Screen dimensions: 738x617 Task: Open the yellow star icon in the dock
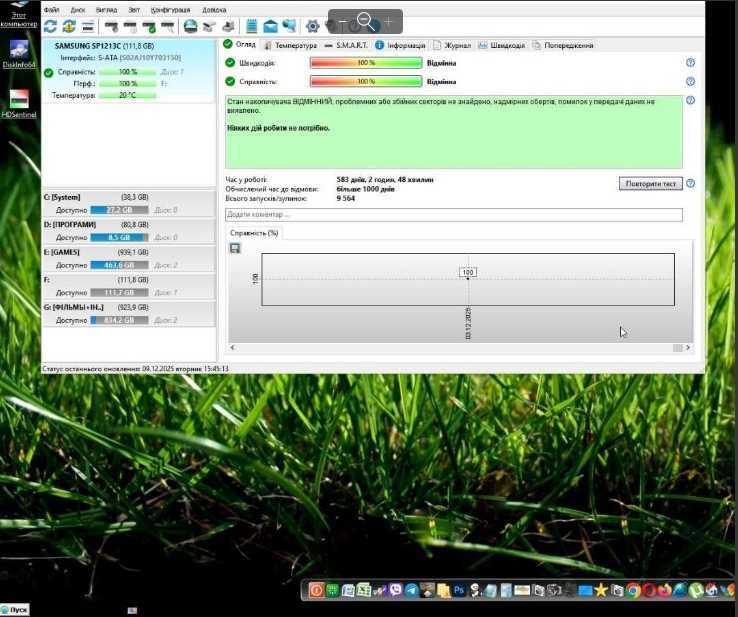[x=601, y=590]
